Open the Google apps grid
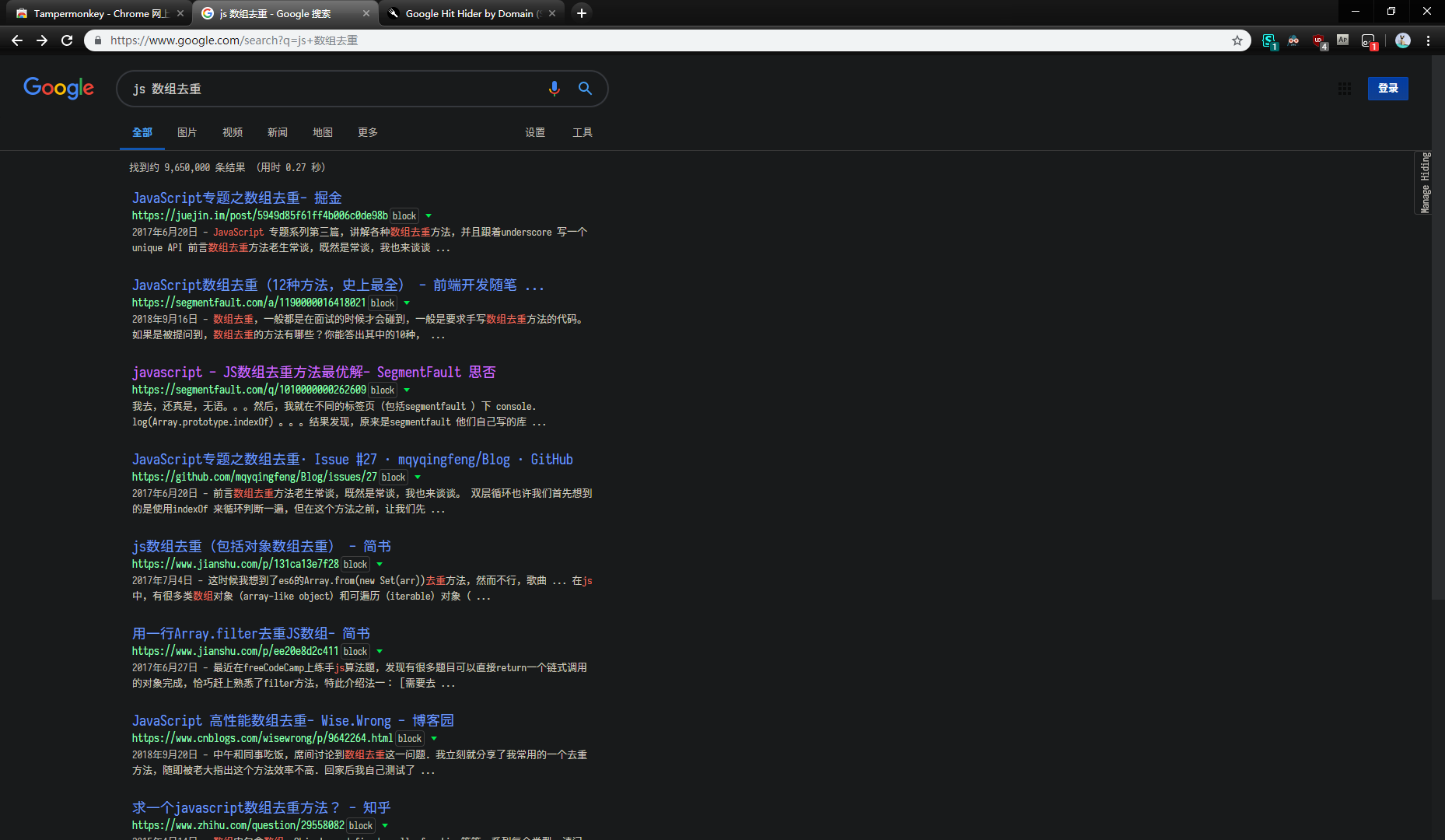Viewport: 1445px width, 840px height. click(x=1344, y=89)
